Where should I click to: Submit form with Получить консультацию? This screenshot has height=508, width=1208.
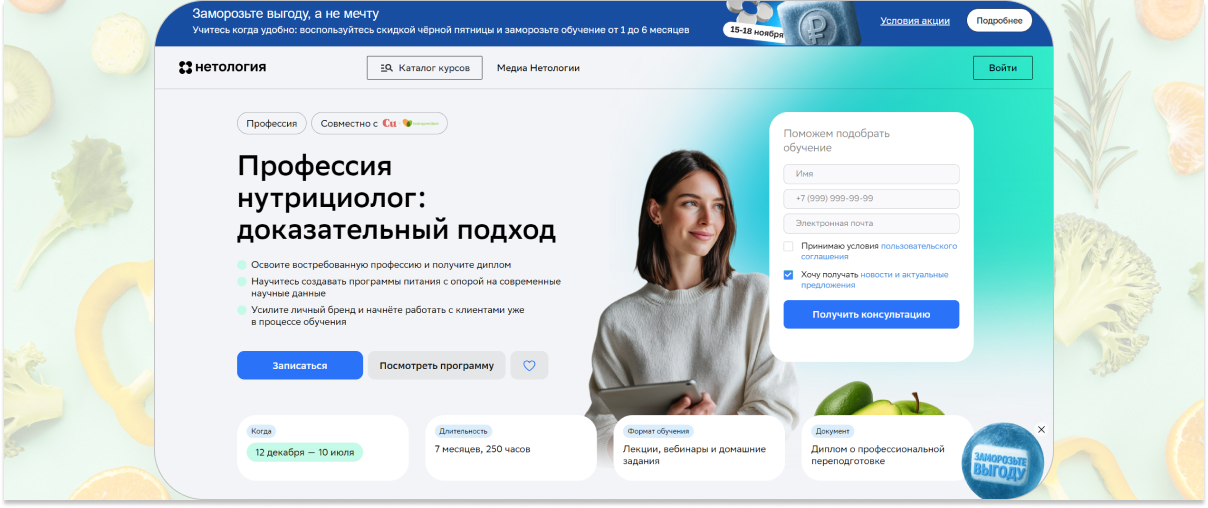871,314
